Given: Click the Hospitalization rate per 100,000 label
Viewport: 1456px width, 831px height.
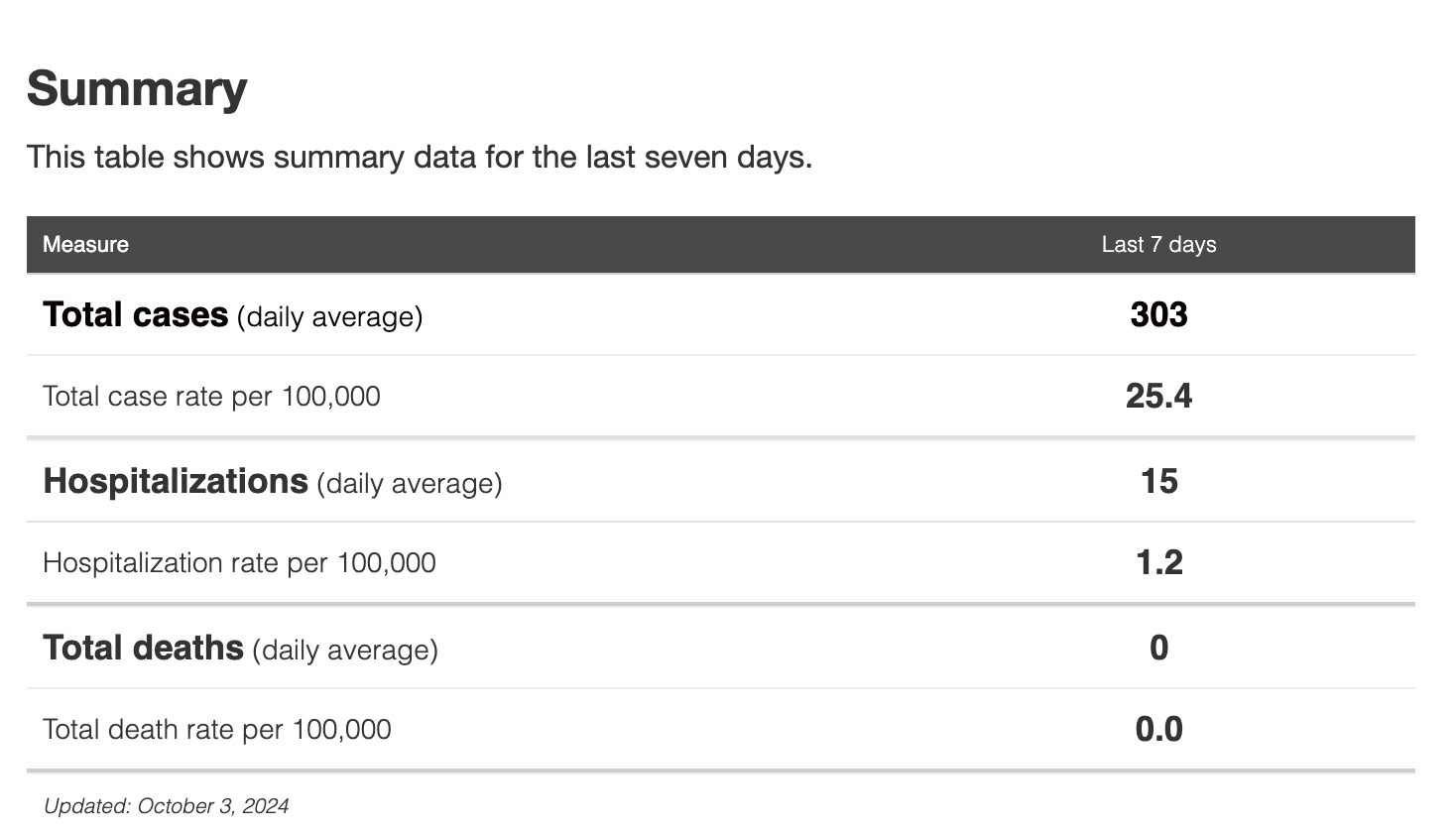Looking at the screenshot, I should tap(239, 563).
